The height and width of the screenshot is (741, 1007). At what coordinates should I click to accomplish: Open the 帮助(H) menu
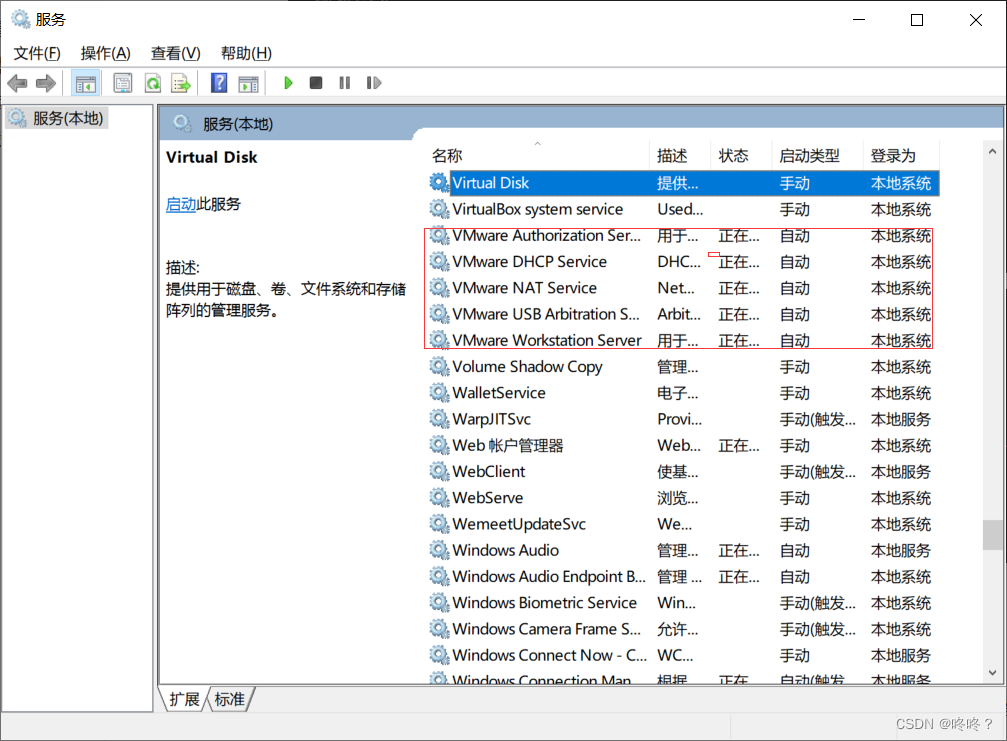tap(246, 53)
